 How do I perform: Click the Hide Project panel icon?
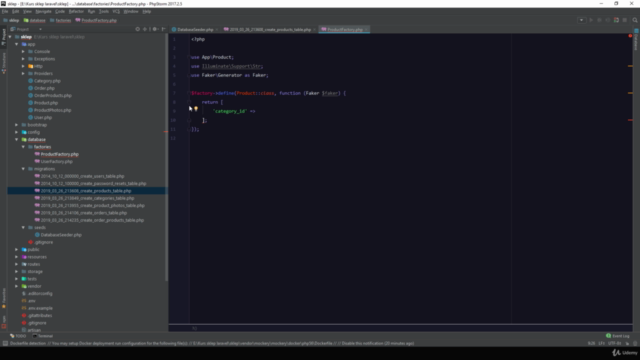click(163, 29)
